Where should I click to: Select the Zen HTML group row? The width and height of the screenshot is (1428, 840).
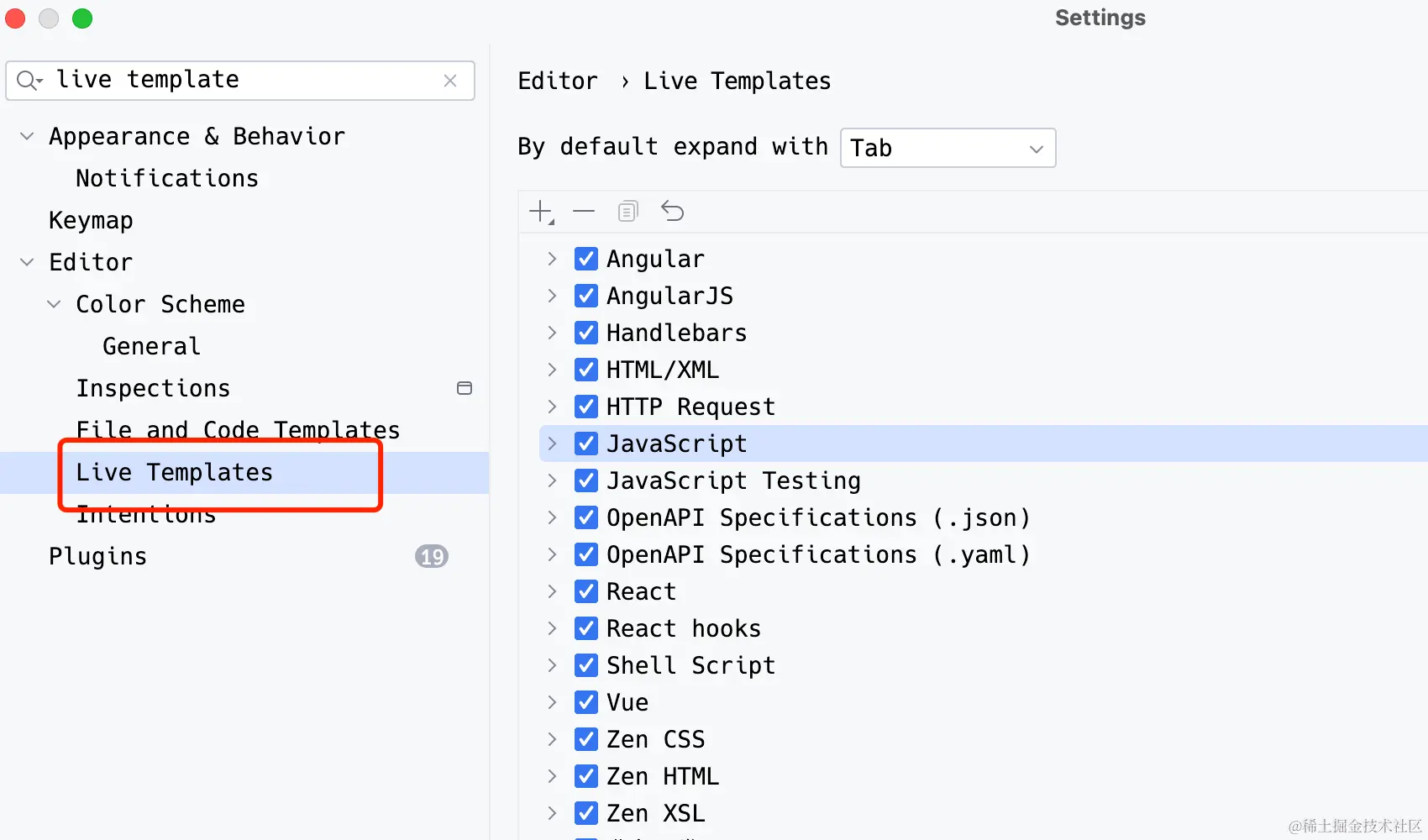tap(663, 776)
